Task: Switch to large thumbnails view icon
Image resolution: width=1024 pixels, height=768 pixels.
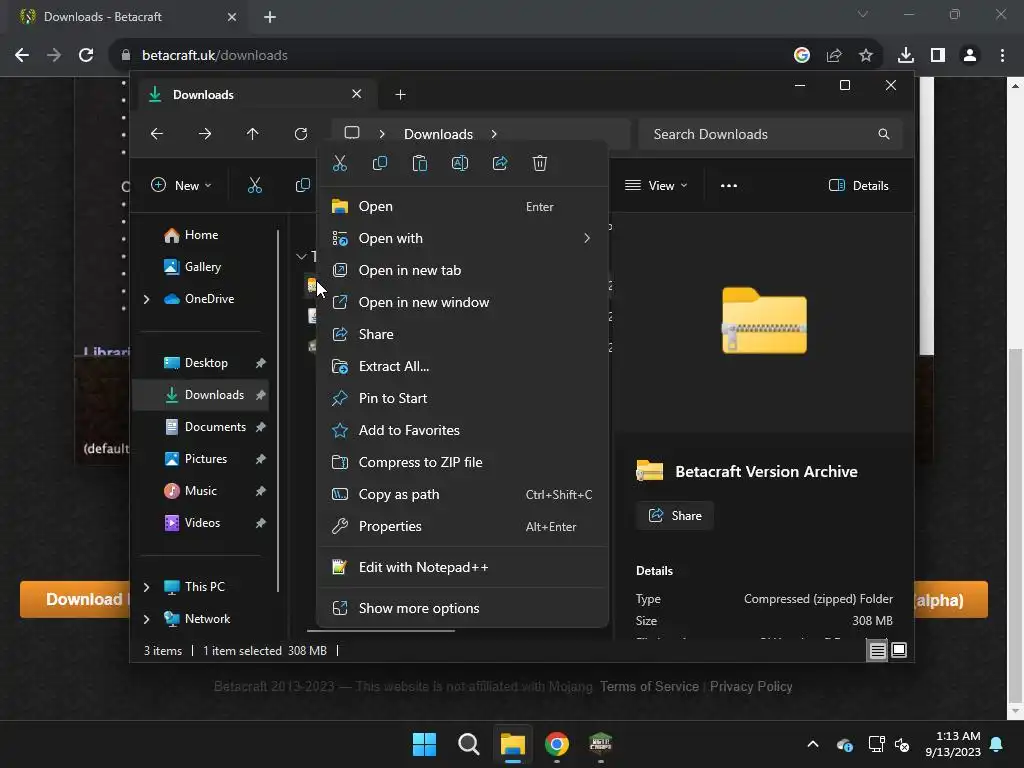Action: (899, 650)
